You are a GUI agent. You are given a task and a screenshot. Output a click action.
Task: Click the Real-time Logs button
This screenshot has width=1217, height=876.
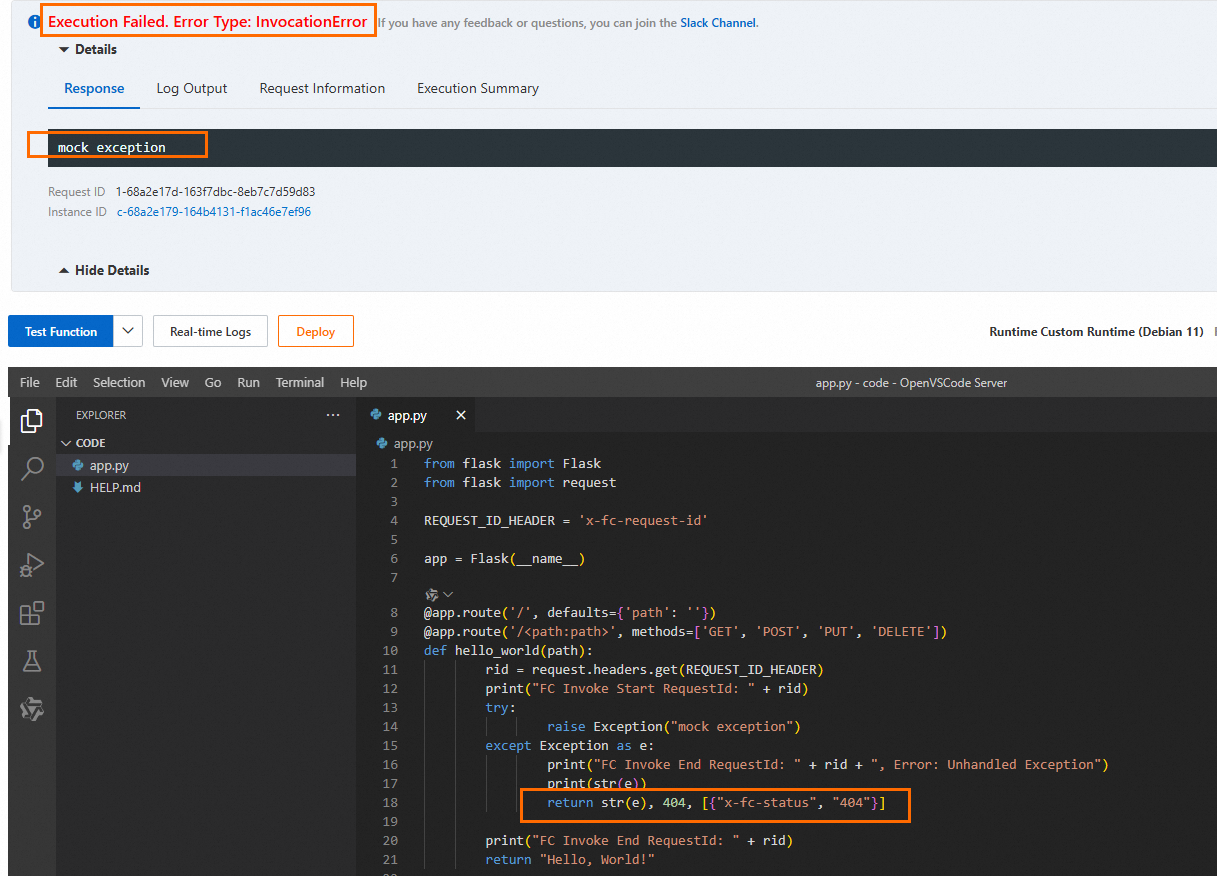[210, 331]
